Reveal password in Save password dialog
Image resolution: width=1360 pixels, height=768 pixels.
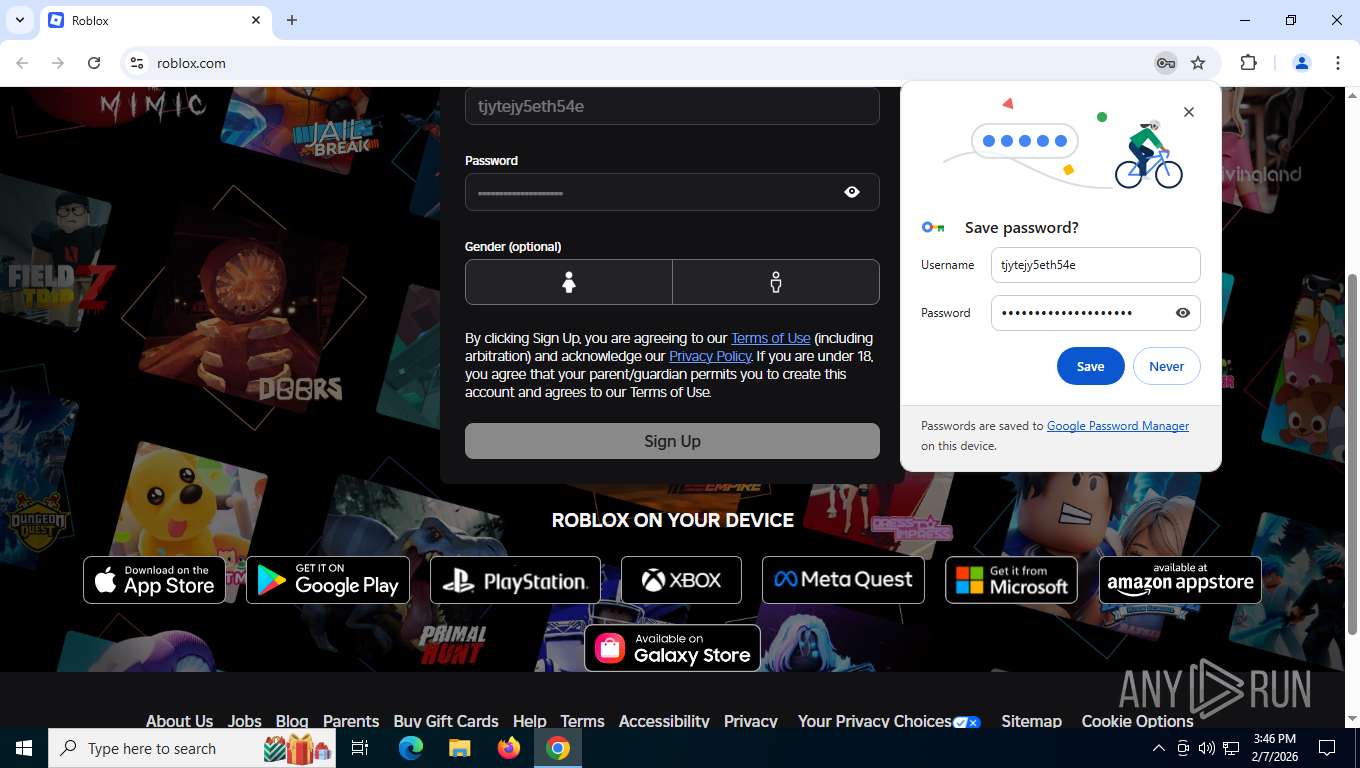click(x=1183, y=313)
